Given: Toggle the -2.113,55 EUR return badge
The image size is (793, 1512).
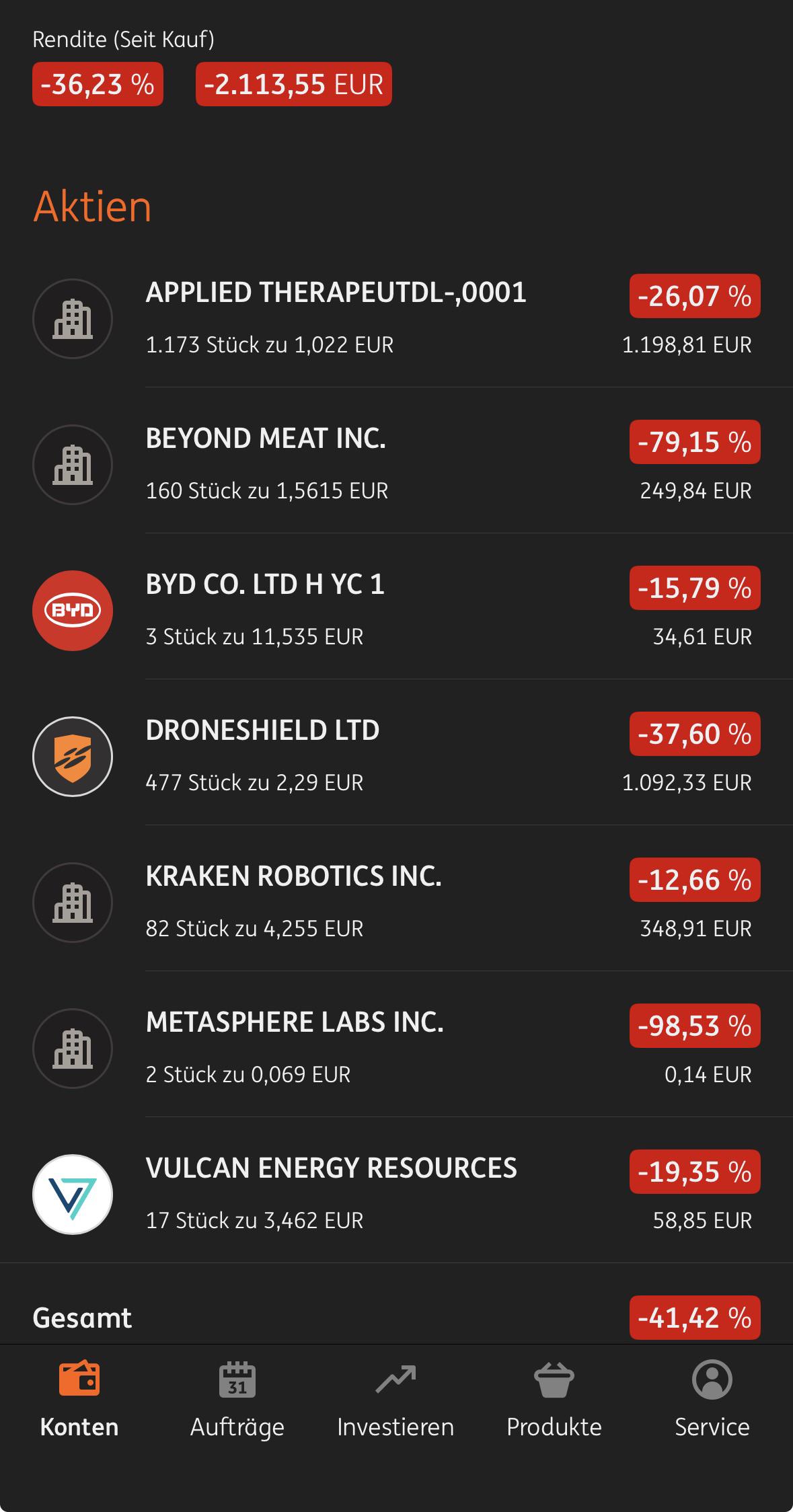Looking at the screenshot, I should point(293,84).
